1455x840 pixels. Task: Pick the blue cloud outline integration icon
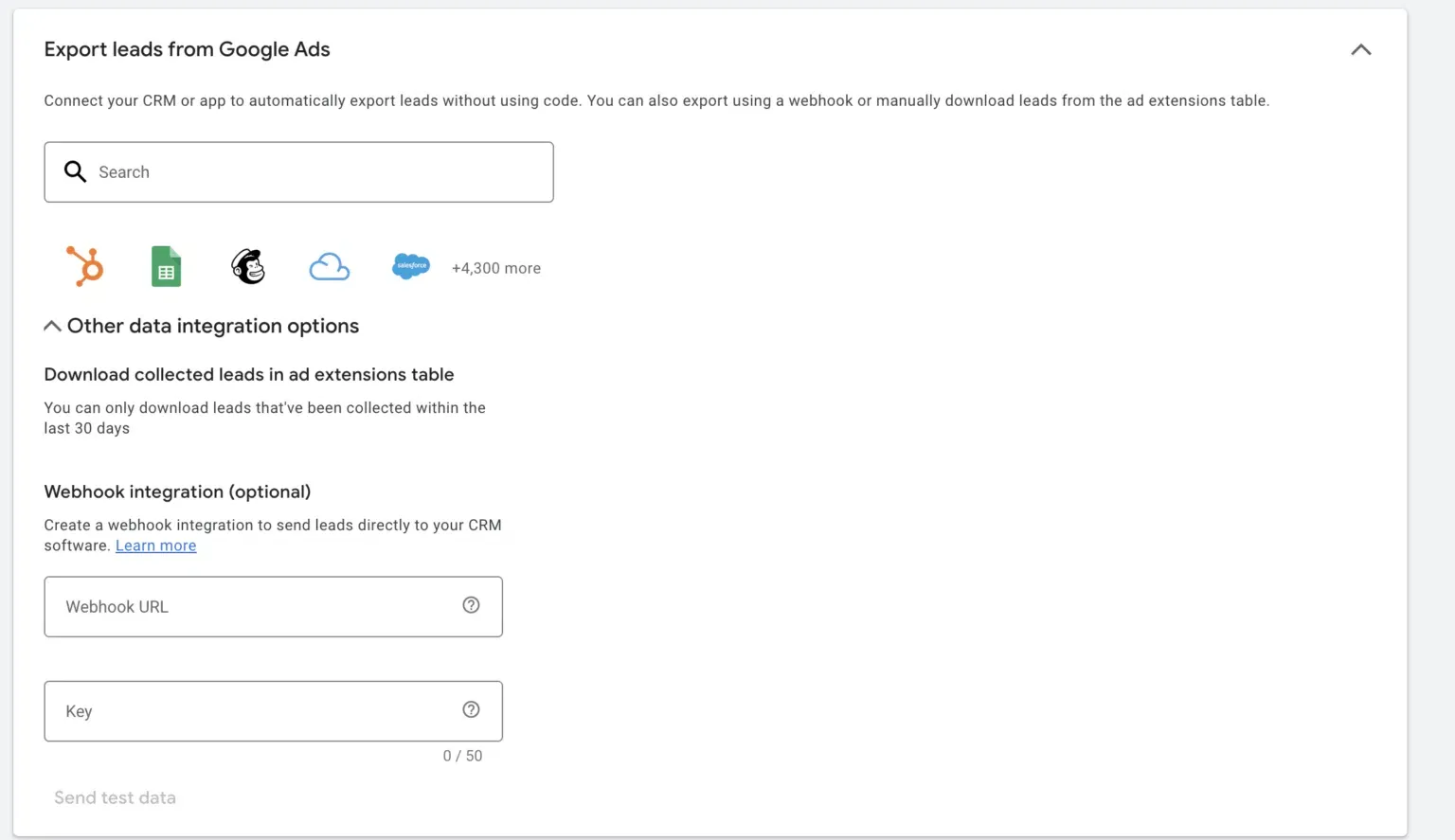click(330, 267)
